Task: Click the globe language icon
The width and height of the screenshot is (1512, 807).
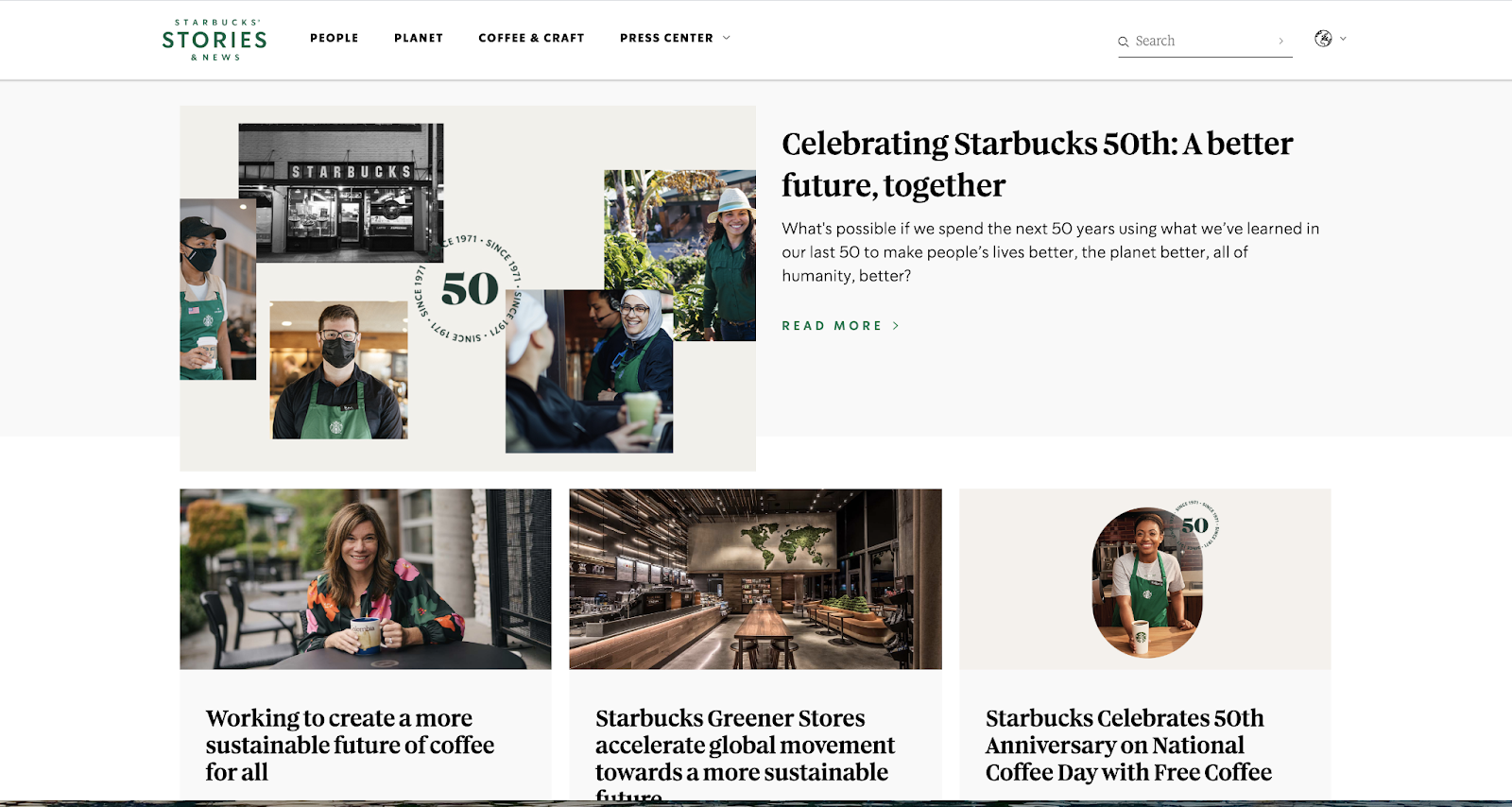Action: pyautogui.click(x=1323, y=39)
